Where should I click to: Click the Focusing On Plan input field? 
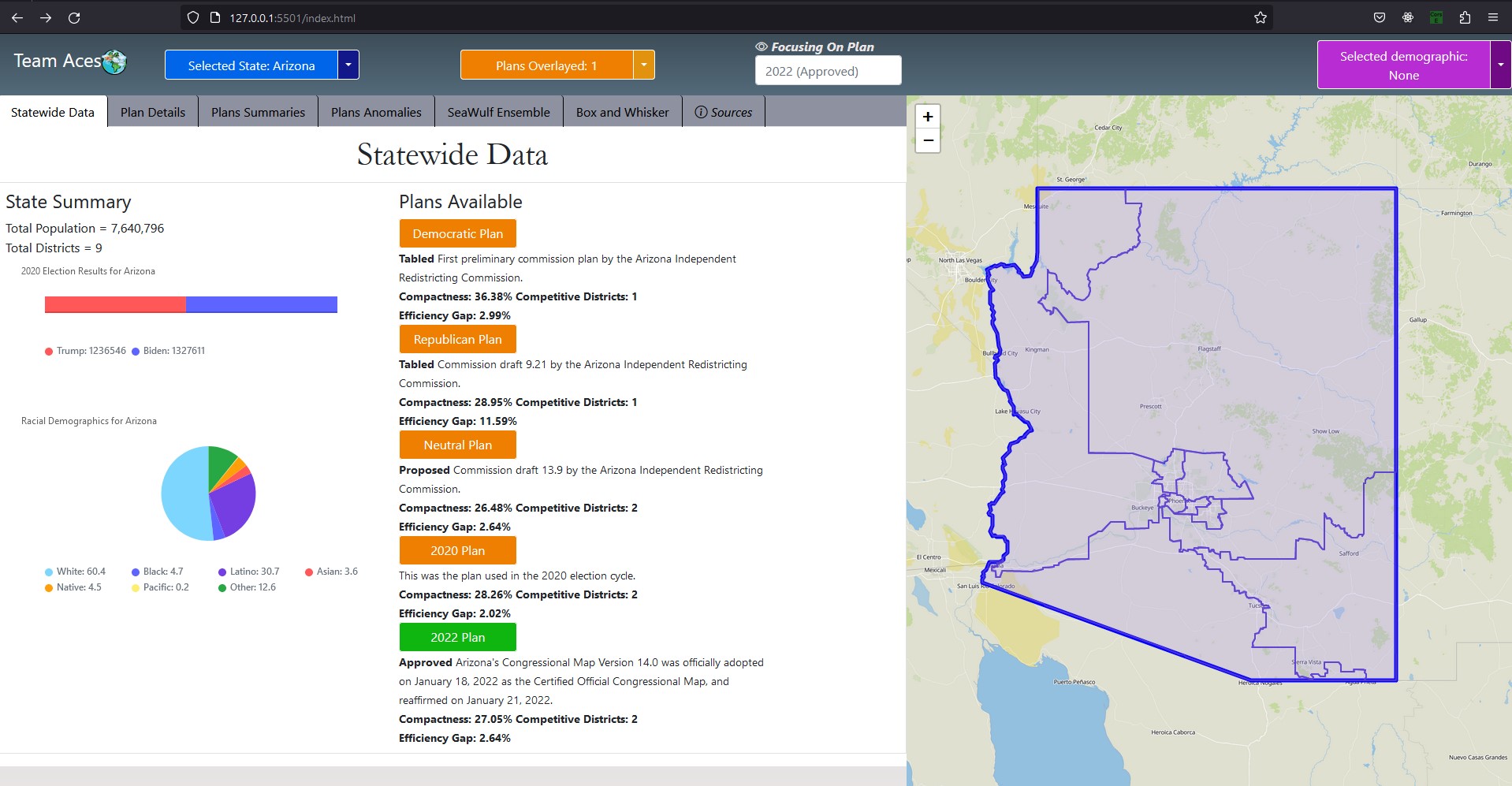coord(828,71)
